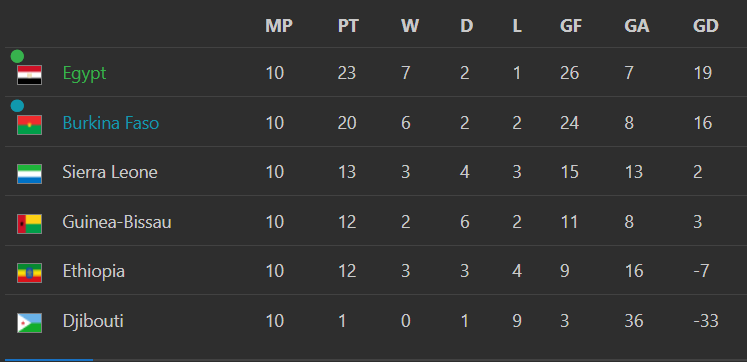Image resolution: width=747 pixels, height=362 pixels.
Task: Open the Burkina Faso team link
Action: 111,123
